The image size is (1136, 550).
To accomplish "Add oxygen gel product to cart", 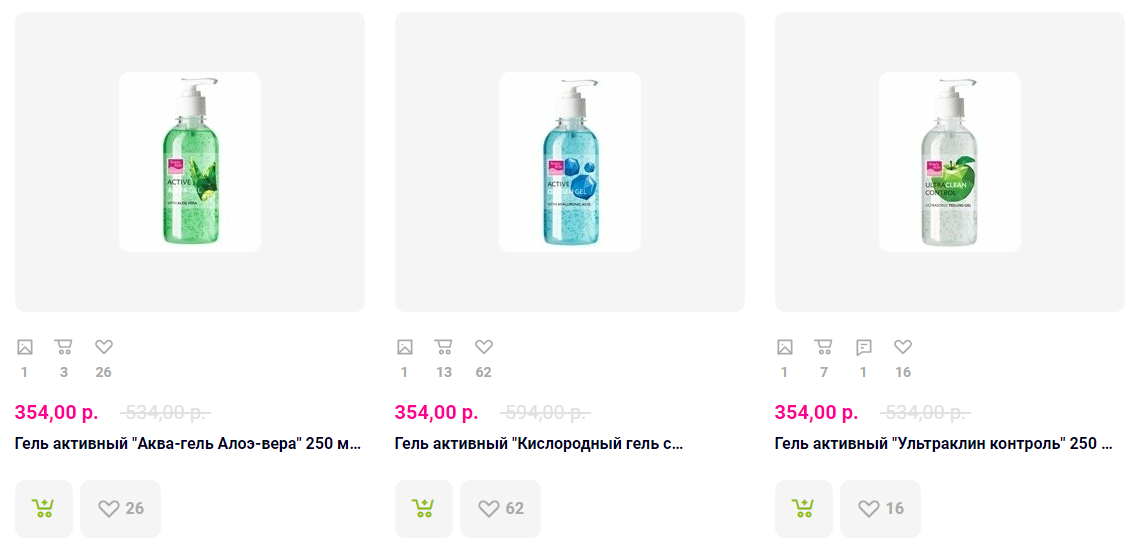I will point(423,508).
